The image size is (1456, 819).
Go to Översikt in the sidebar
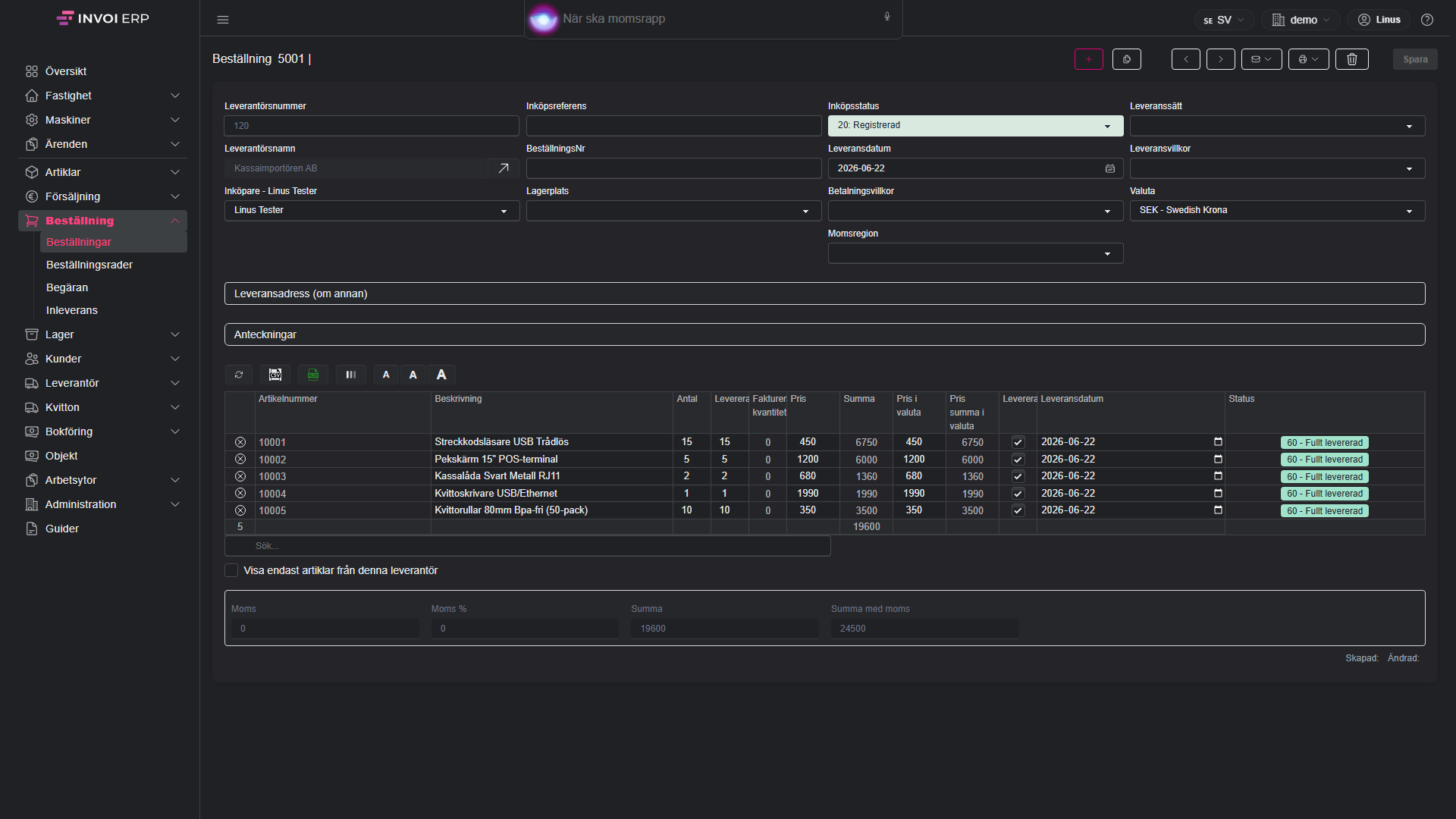(102, 71)
